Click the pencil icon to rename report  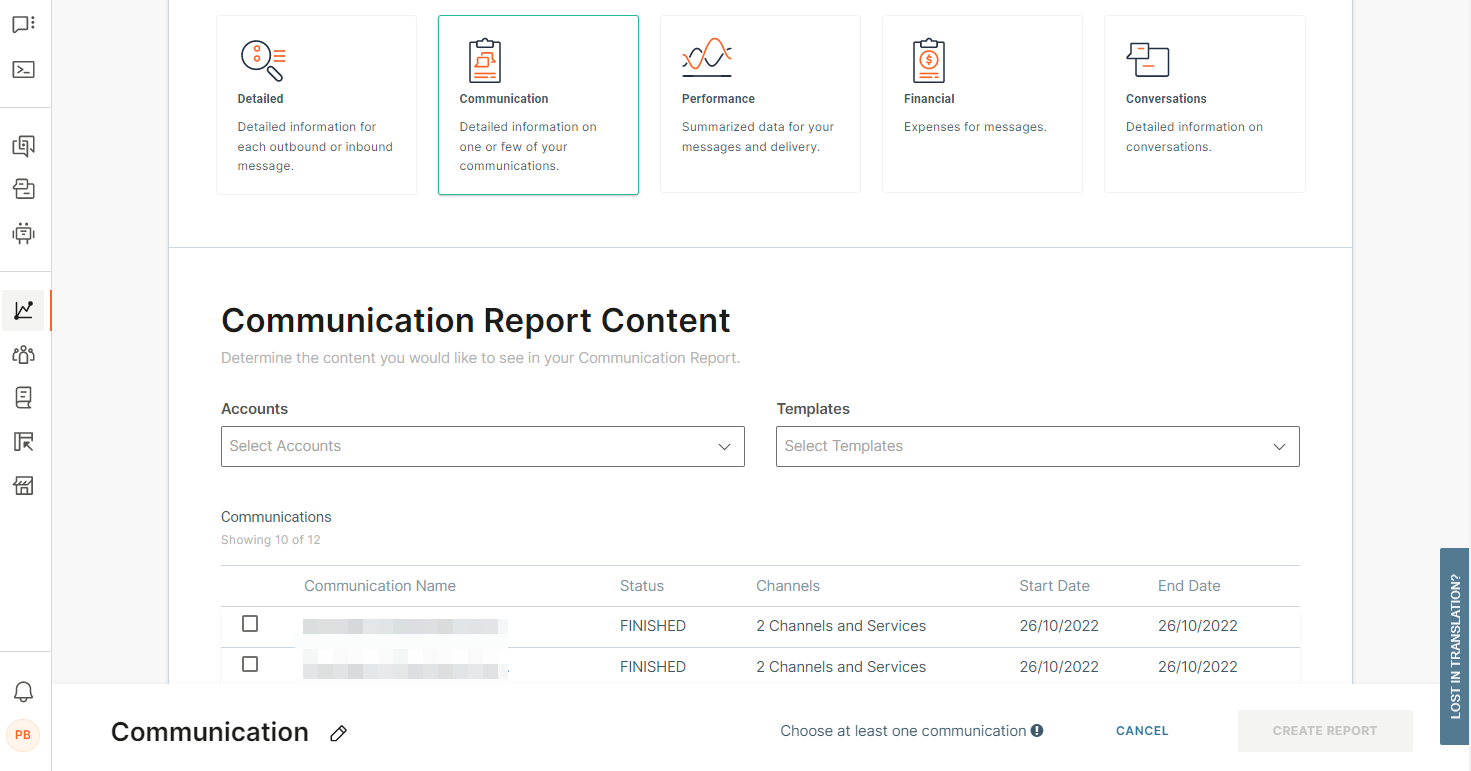click(338, 733)
